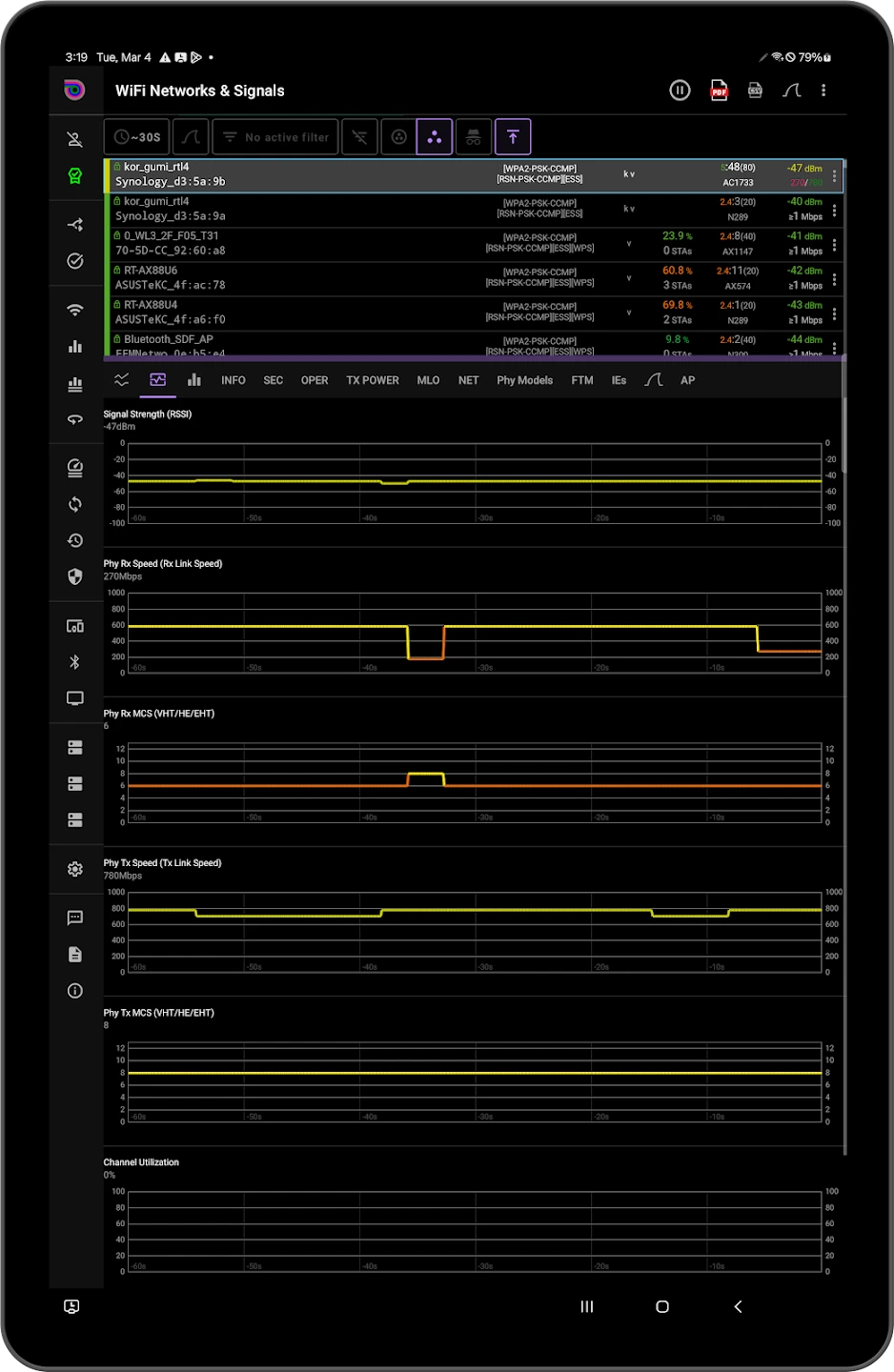
Task: Toggle the hidden networks incognito filter
Action: point(474,137)
